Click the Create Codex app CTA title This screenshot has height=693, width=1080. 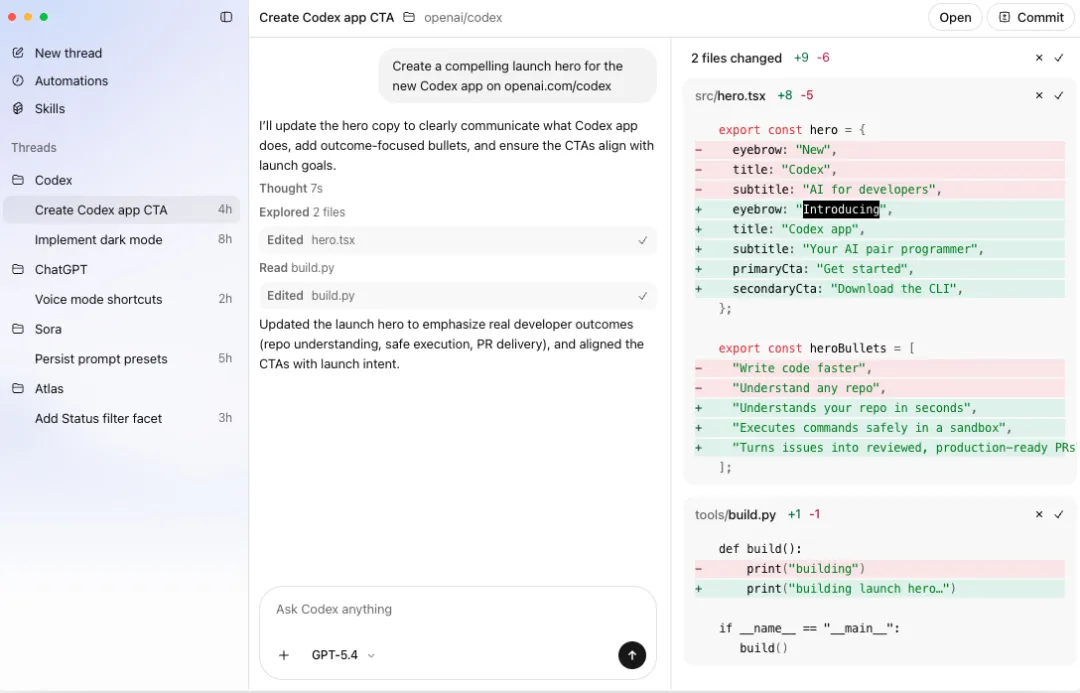coord(326,17)
